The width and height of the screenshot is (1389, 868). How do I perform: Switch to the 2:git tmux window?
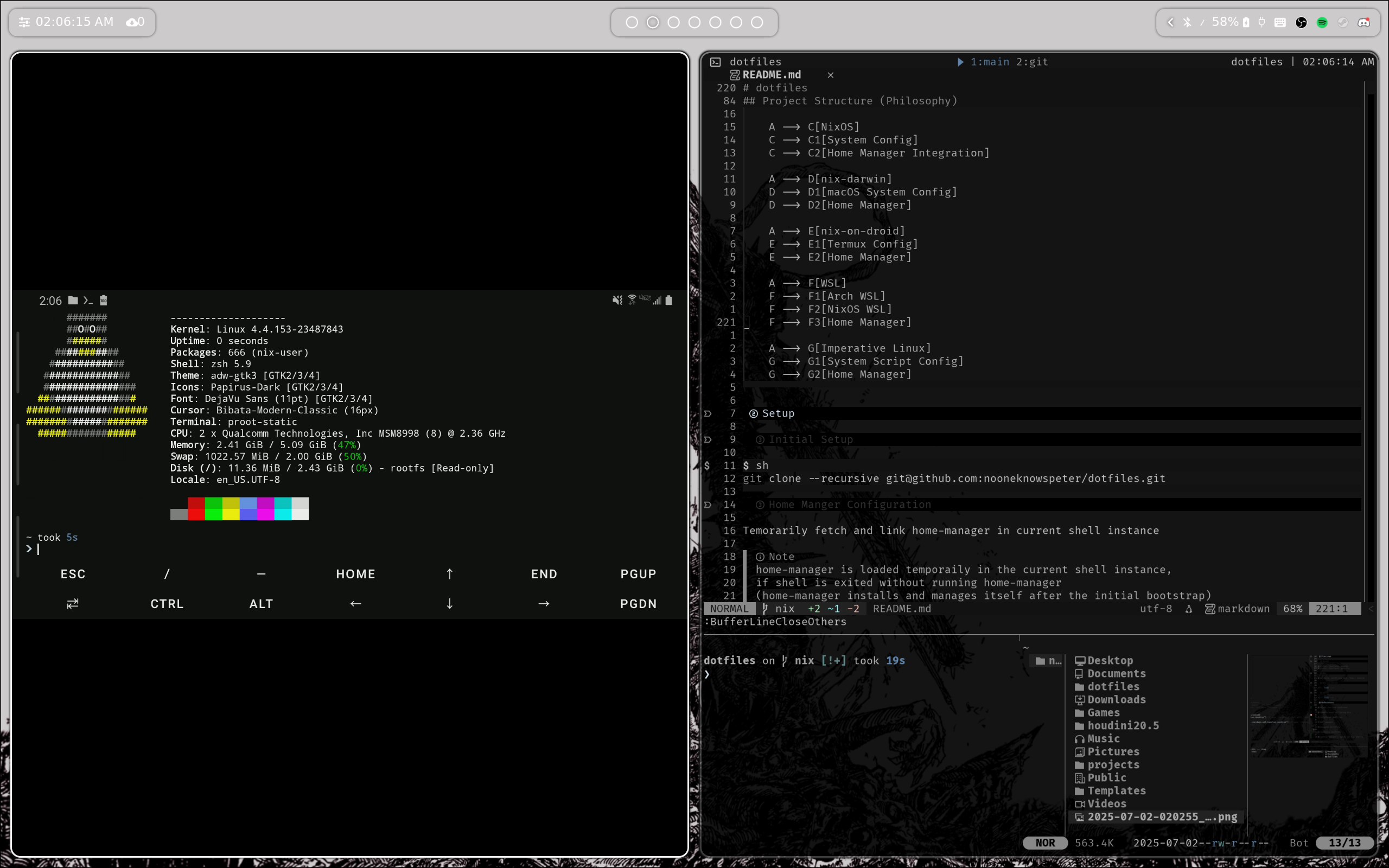click(x=1032, y=61)
